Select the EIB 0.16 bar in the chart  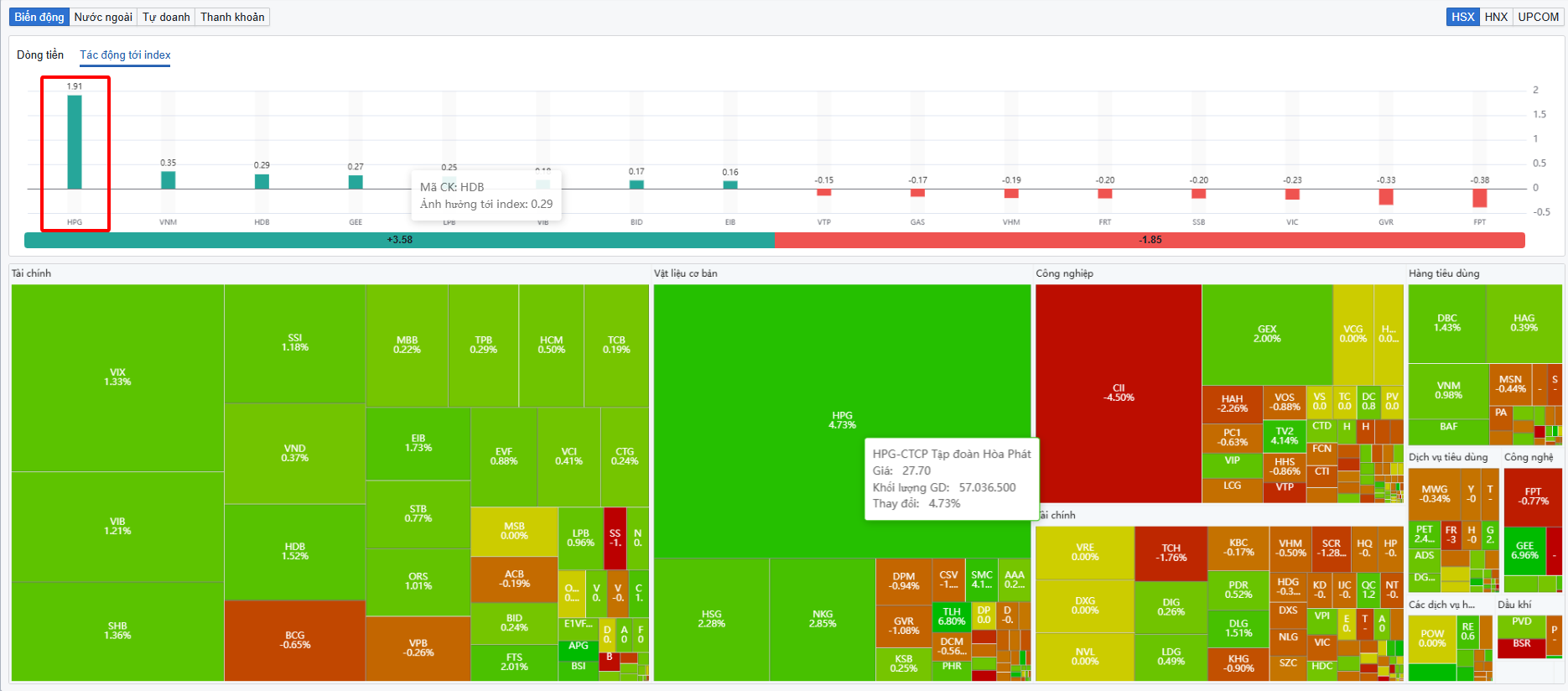tap(730, 184)
